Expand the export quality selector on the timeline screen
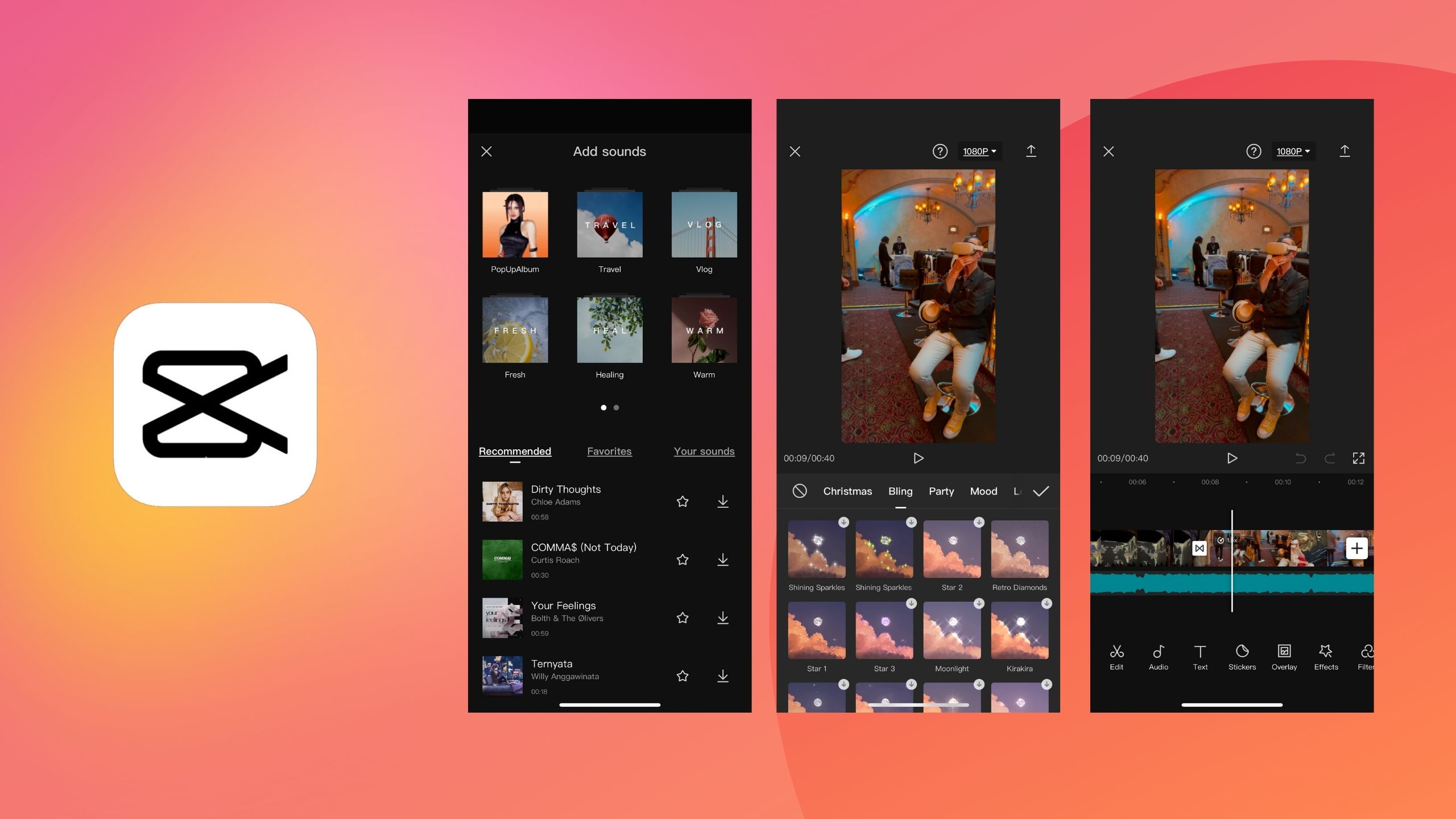1456x819 pixels. [1293, 151]
